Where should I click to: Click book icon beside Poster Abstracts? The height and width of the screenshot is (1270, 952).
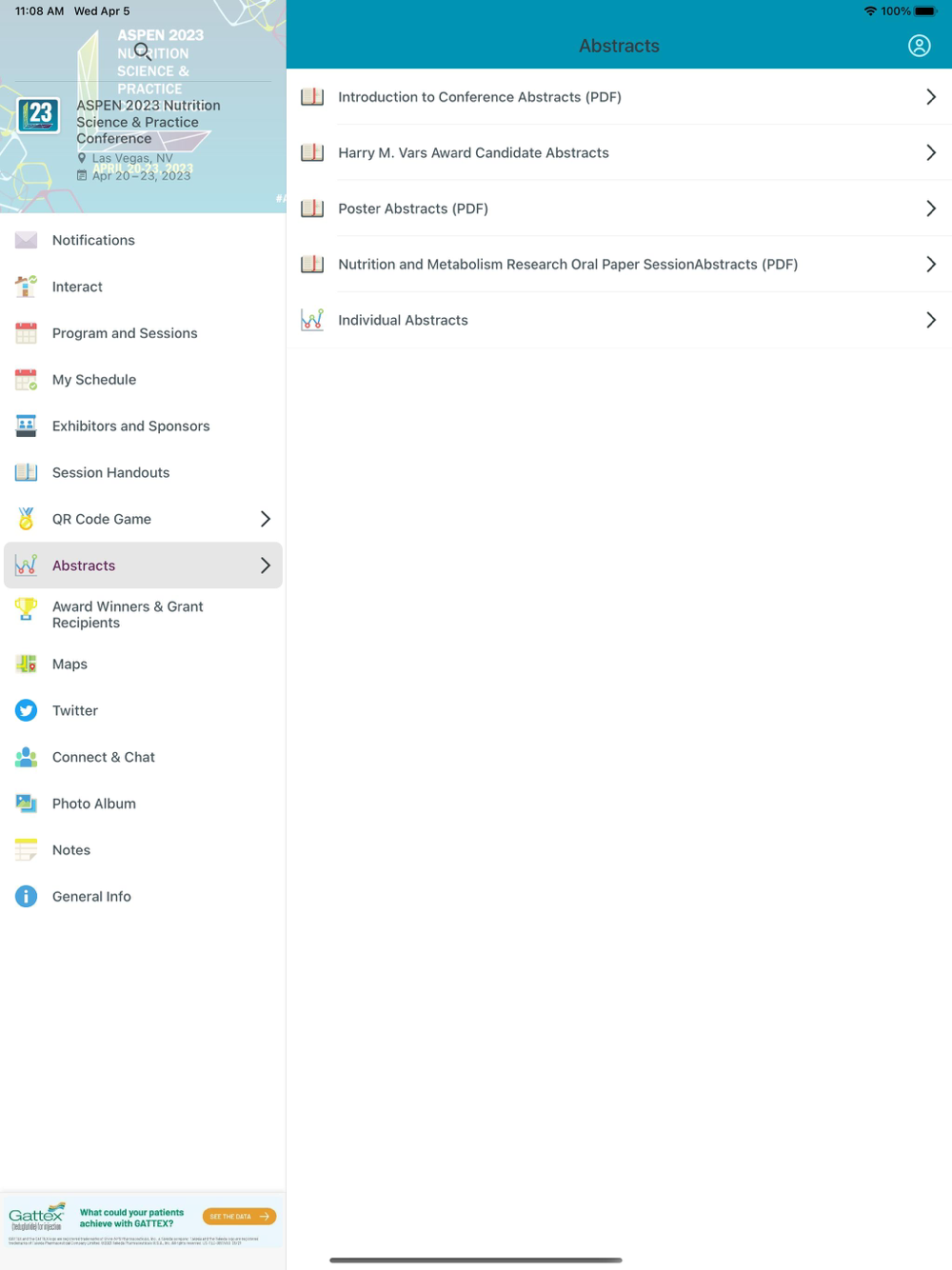[x=312, y=208]
